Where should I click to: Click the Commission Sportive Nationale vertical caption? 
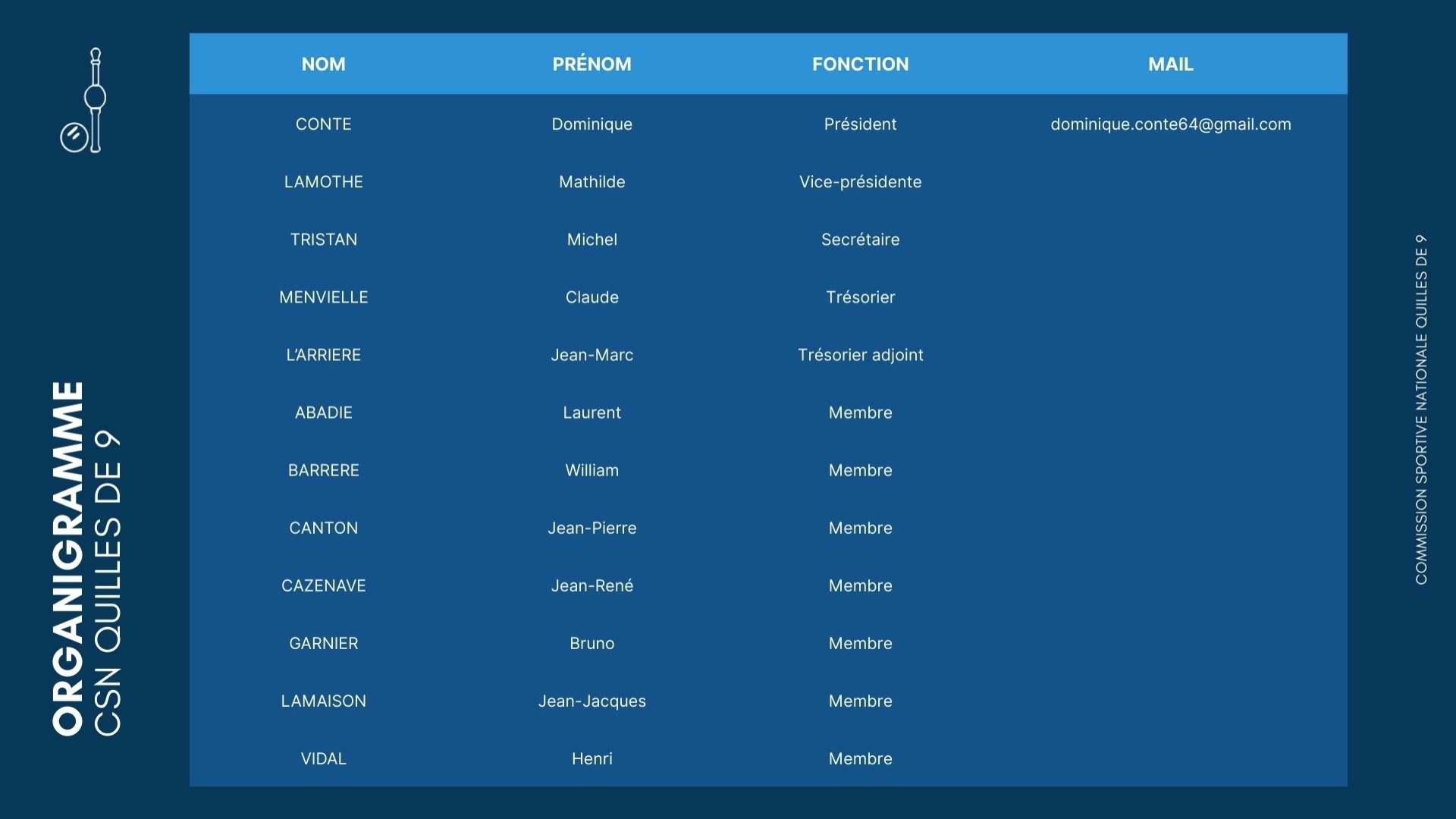pyautogui.click(x=1421, y=409)
